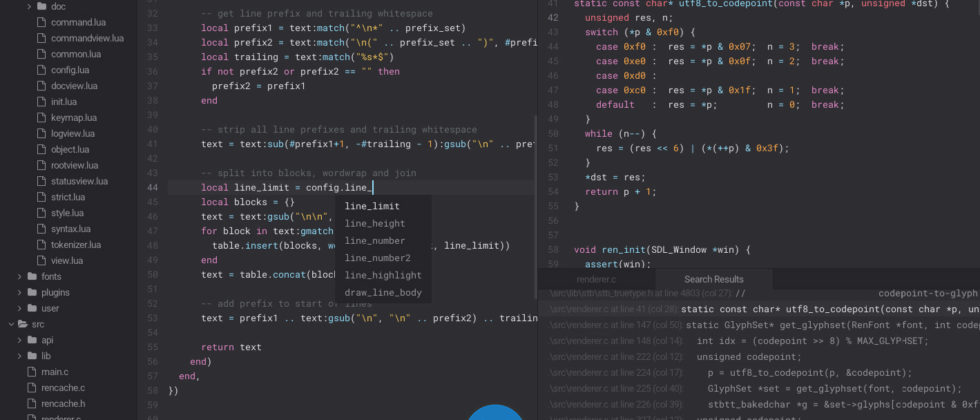The width and height of the screenshot is (980, 420).
Task: Click the file icon beside rencache.h
Action: coord(31,404)
